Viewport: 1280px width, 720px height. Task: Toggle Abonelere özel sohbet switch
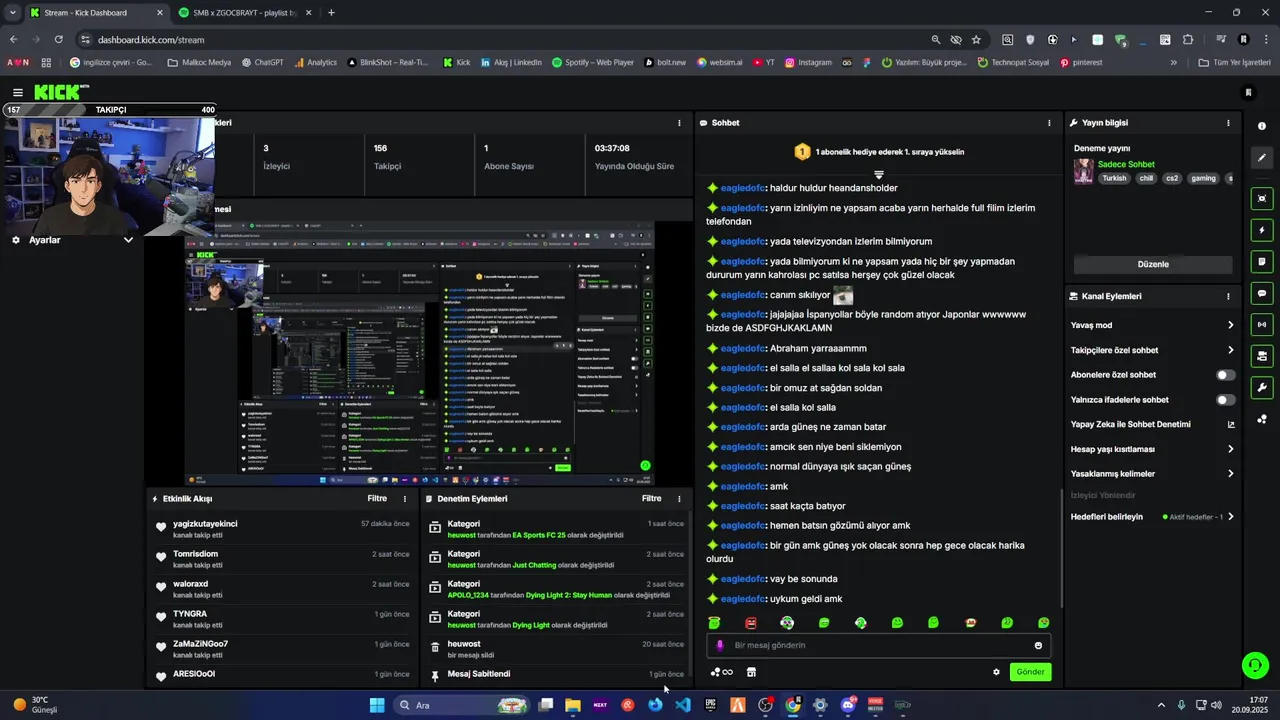point(1225,375)
